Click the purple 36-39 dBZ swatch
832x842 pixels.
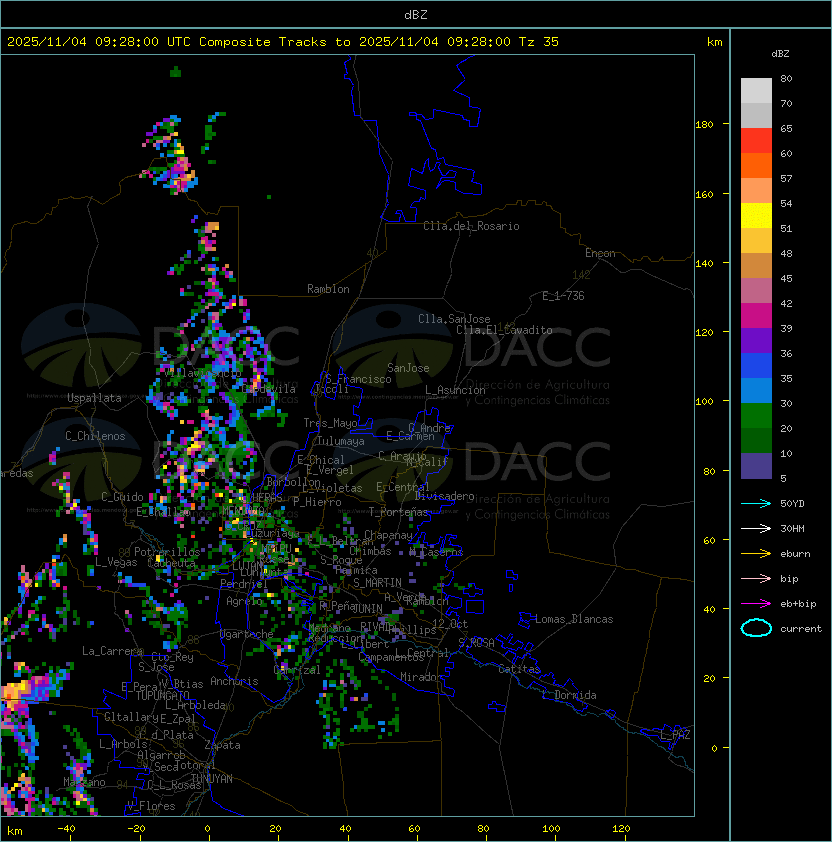point(756,341)
